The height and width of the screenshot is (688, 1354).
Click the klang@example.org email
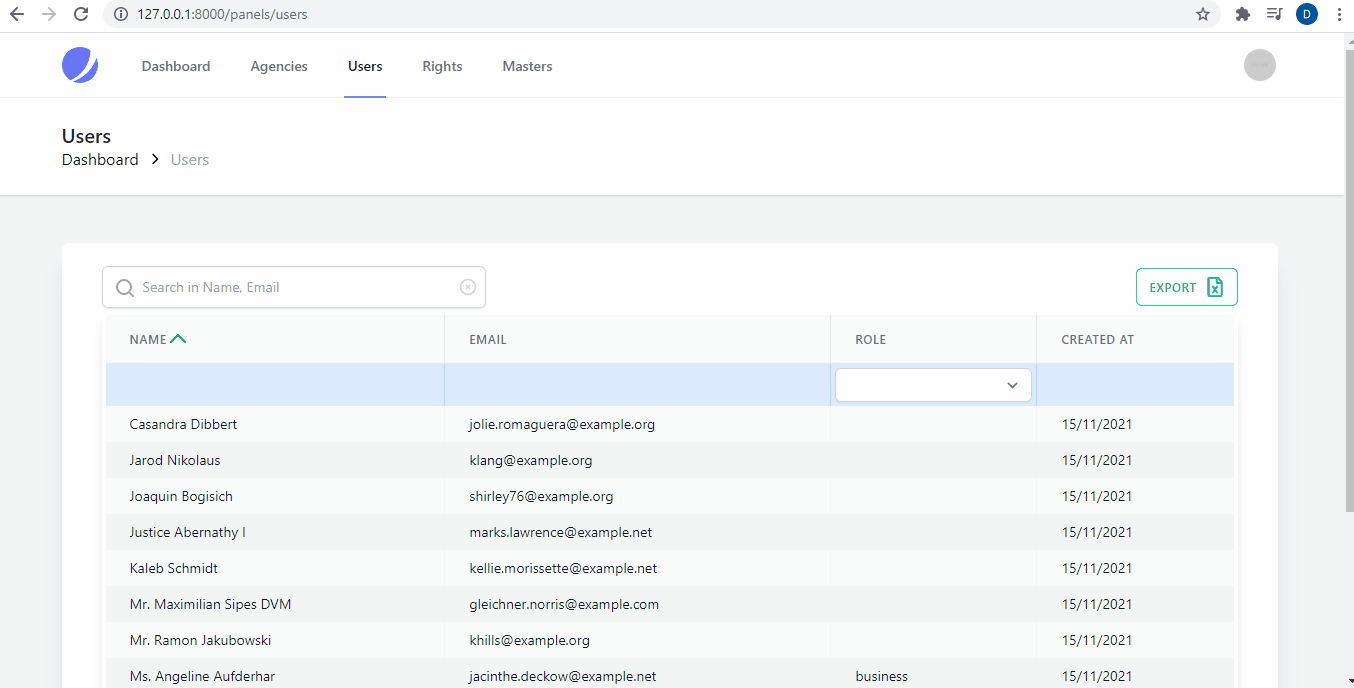click(531, 460)
